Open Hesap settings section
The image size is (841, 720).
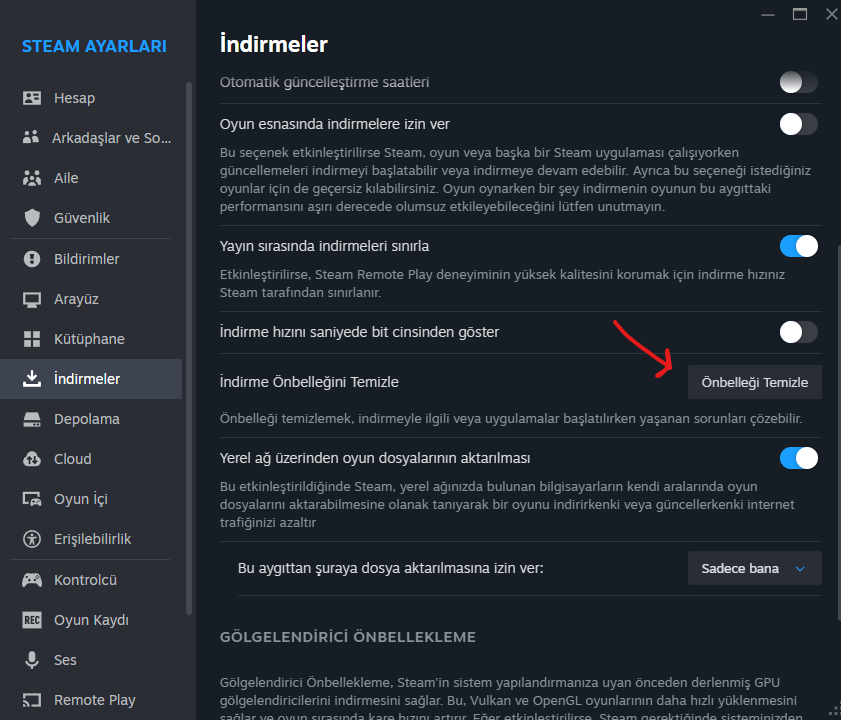[91, 98]
